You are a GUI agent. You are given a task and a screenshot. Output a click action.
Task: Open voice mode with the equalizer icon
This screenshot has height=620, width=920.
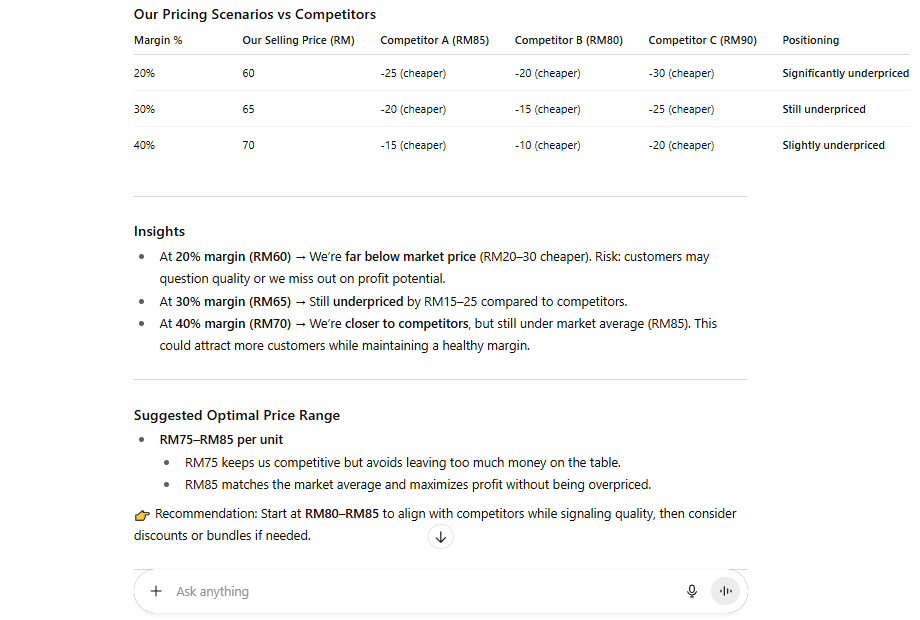[726, 591]
